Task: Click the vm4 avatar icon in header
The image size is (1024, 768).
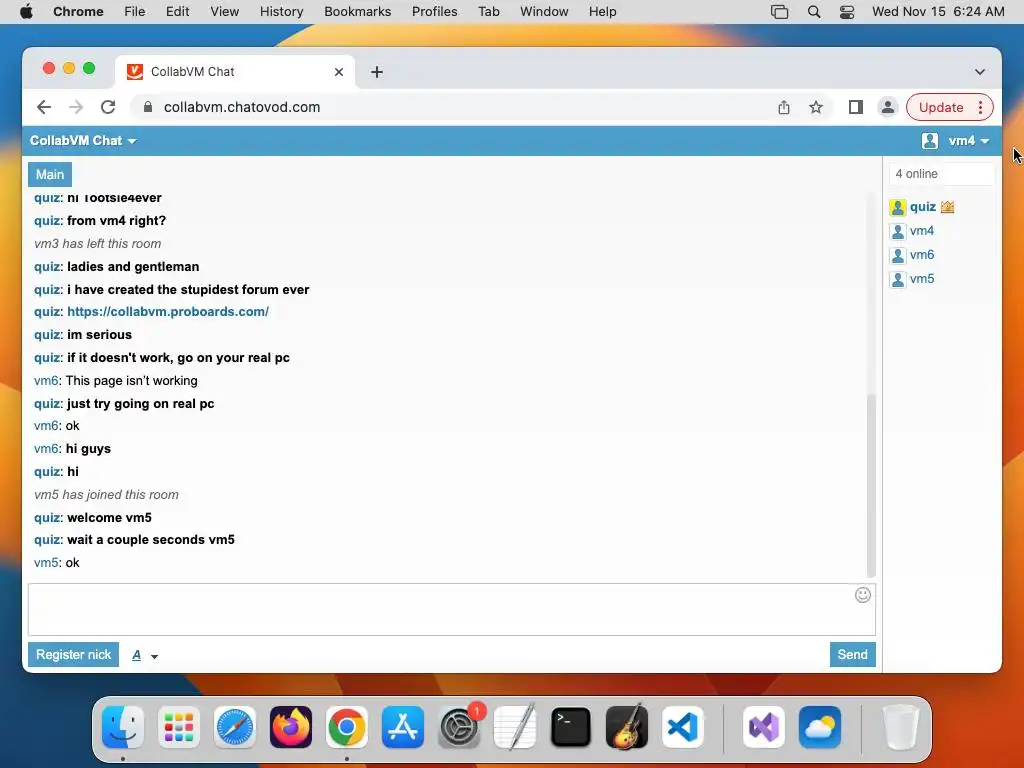Action: click(930, 140)
